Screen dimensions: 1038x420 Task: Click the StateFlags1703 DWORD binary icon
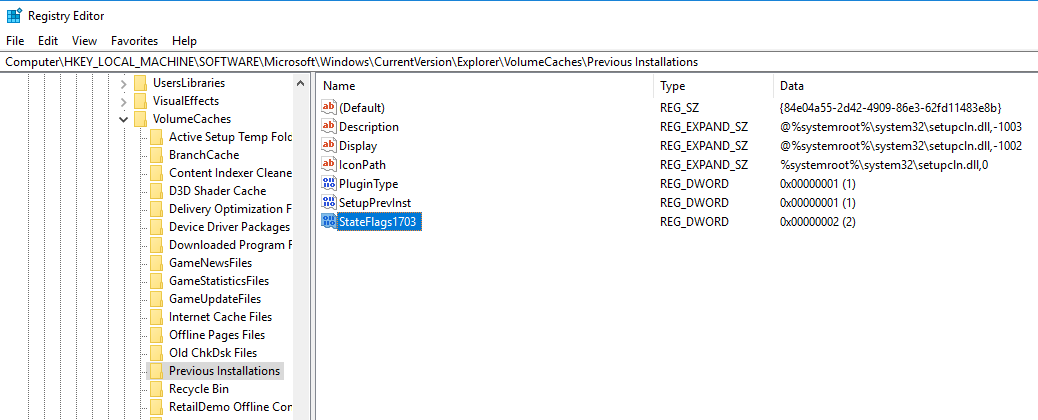point(329,221)
